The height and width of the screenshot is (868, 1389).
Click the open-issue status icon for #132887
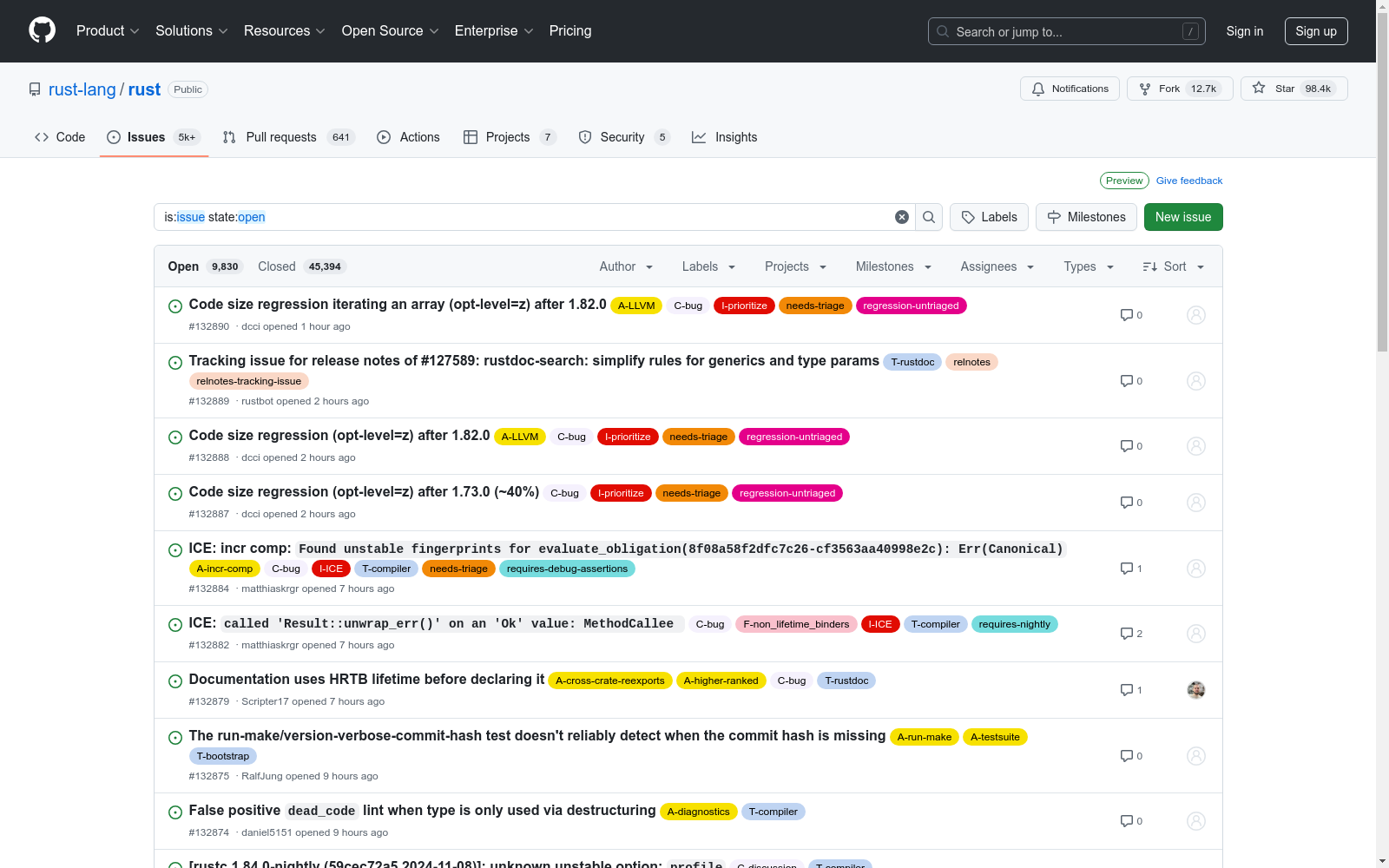click(x=174, y=493)
